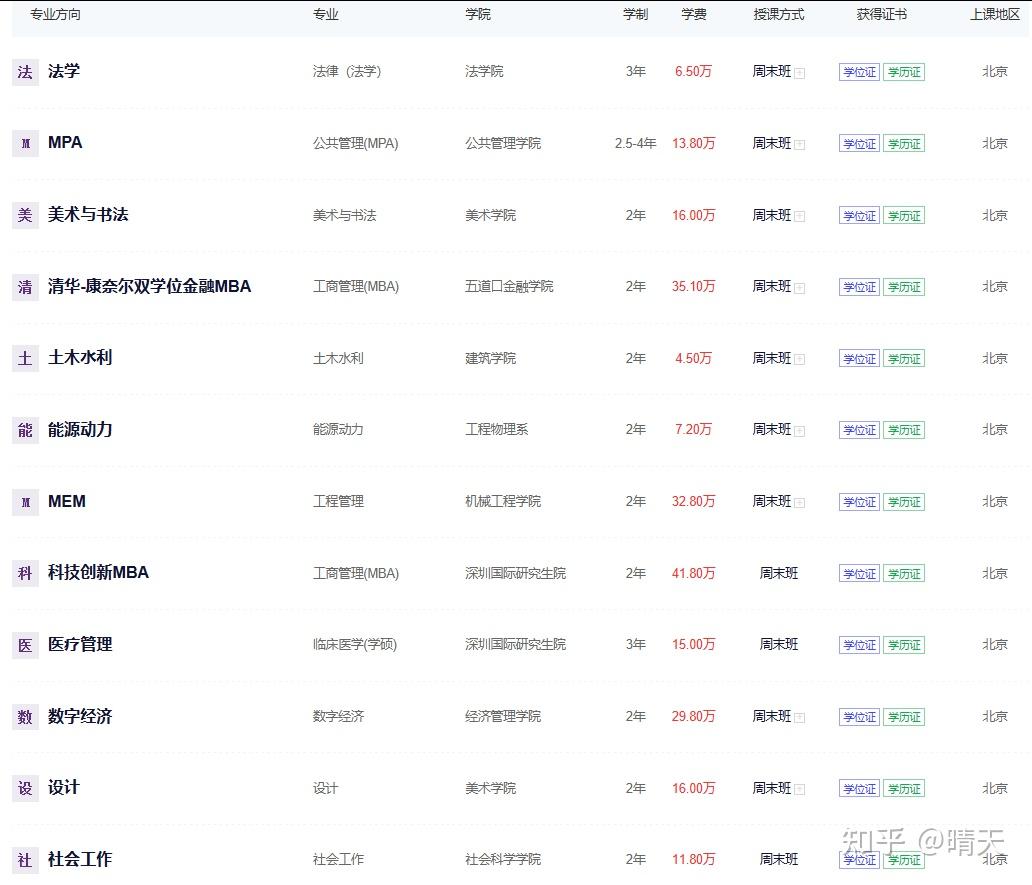
Task: Open the 社会工作 program link
Action: (80, 859)
